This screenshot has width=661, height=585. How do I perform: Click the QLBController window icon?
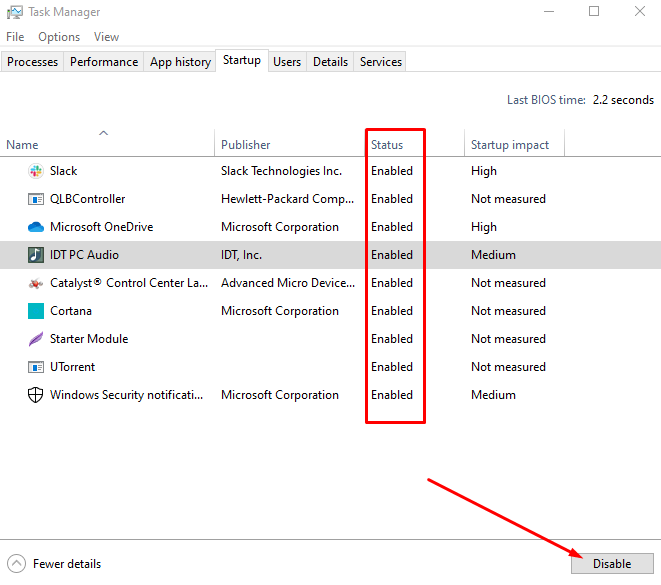(36, 199)
